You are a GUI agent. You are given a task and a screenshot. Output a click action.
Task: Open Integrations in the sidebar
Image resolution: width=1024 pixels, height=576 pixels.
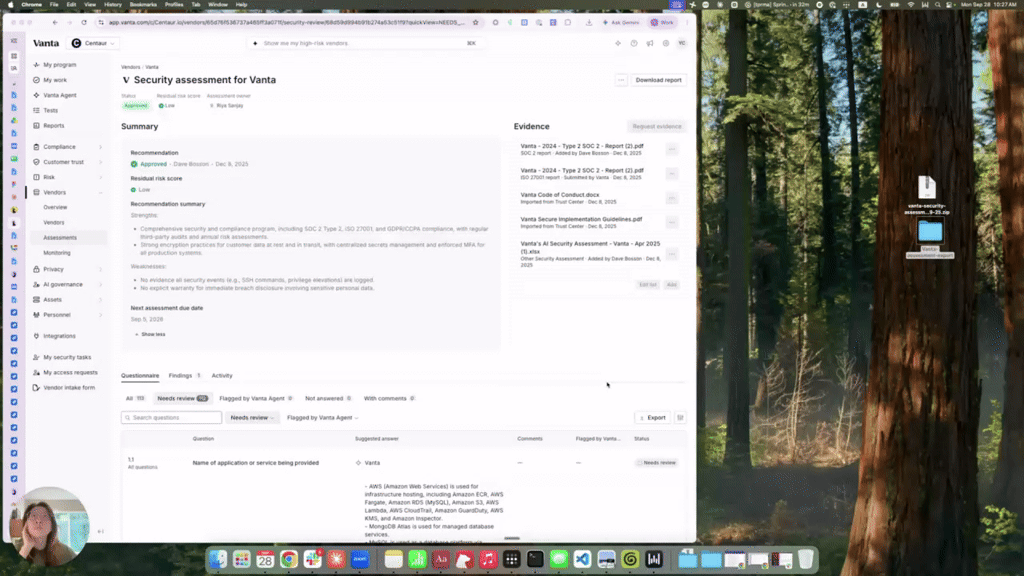59,336
